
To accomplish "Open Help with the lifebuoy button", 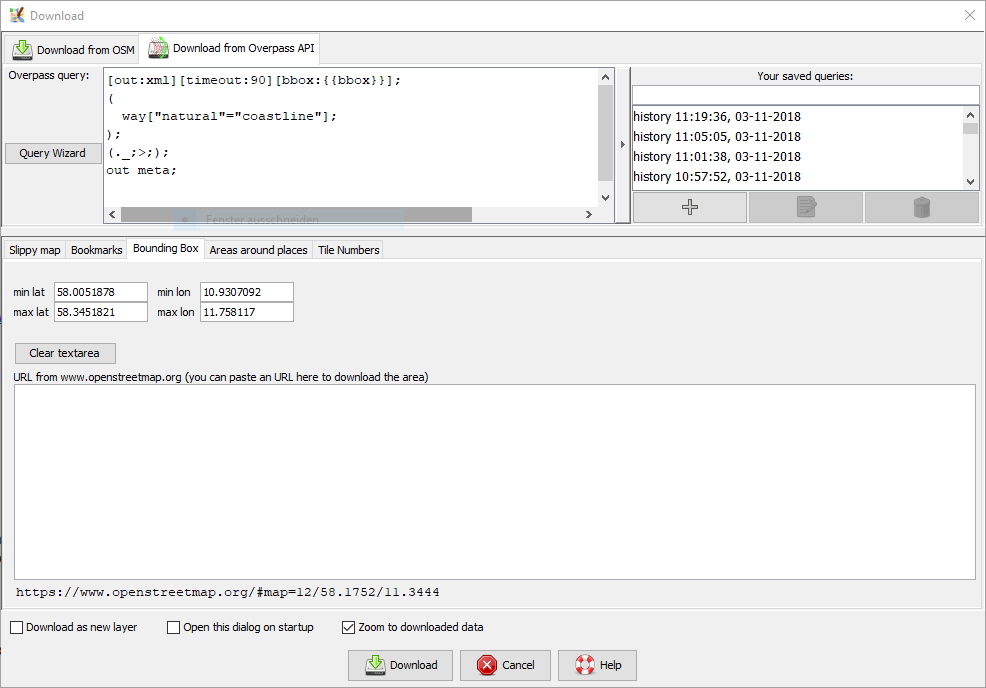I will coord(597,665).
